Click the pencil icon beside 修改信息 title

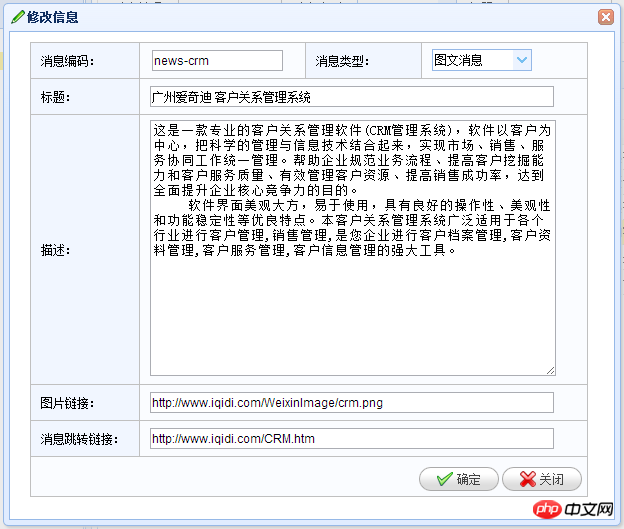18,17
